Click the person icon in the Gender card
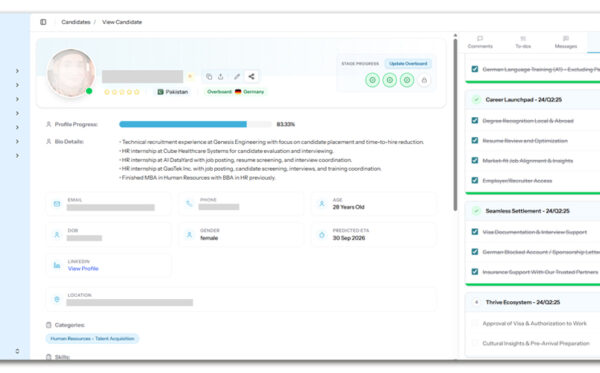This screenshot has height=373, width=600. pos(189,235)
